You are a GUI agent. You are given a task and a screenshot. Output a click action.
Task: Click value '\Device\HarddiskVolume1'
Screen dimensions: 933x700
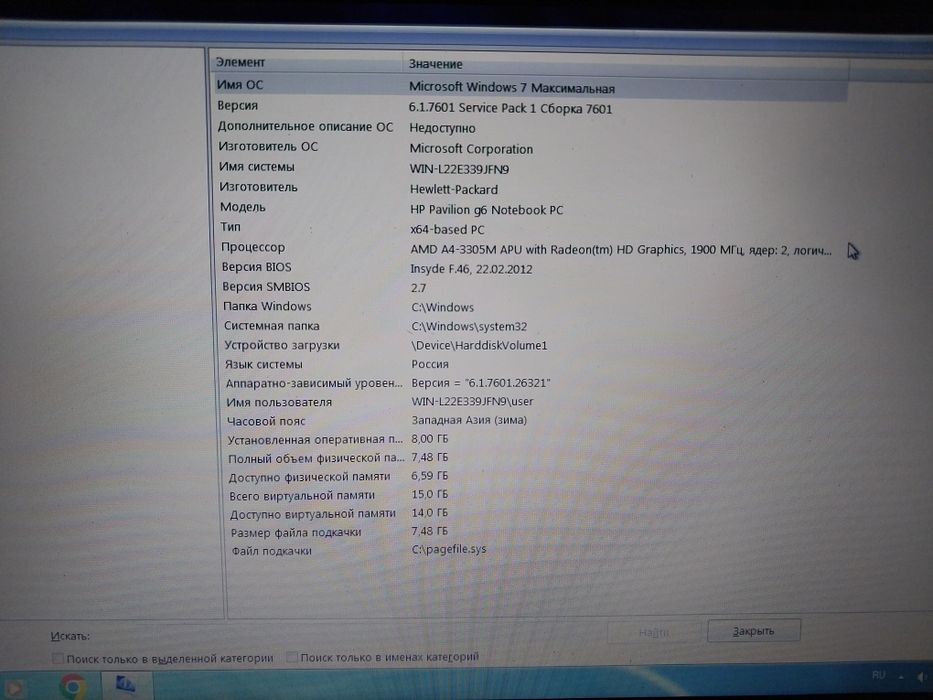[x=479, y=345]
